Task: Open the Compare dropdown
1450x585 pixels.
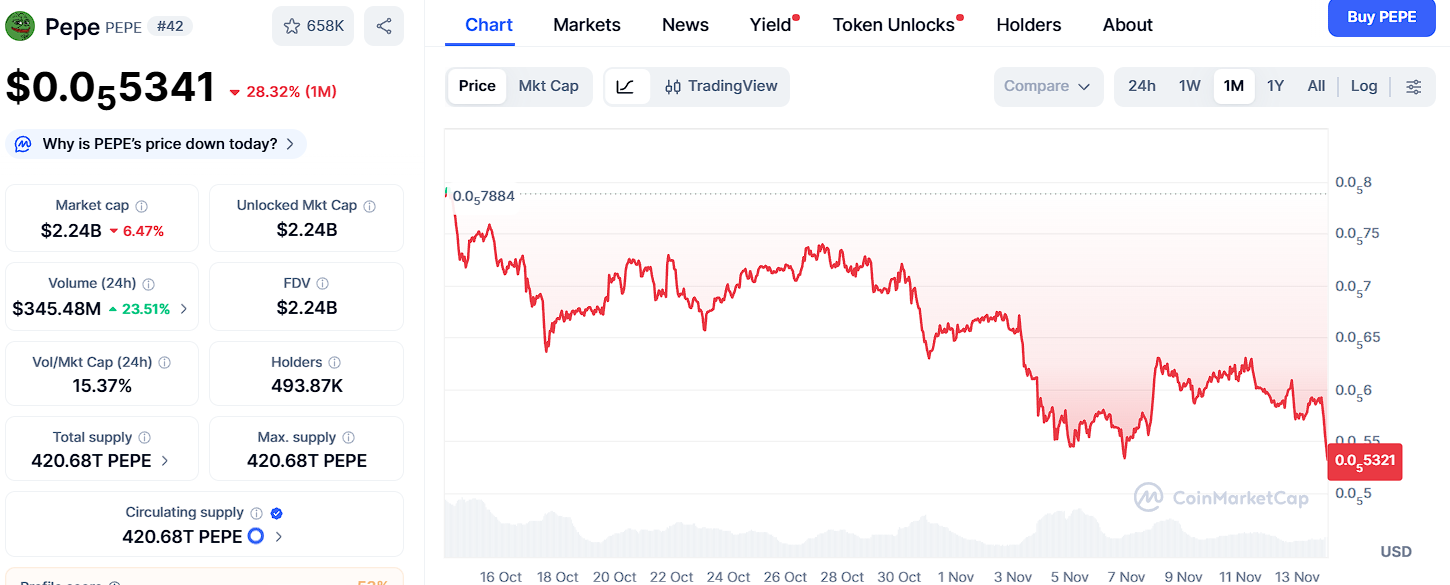Action: [x=1047, y=87]
